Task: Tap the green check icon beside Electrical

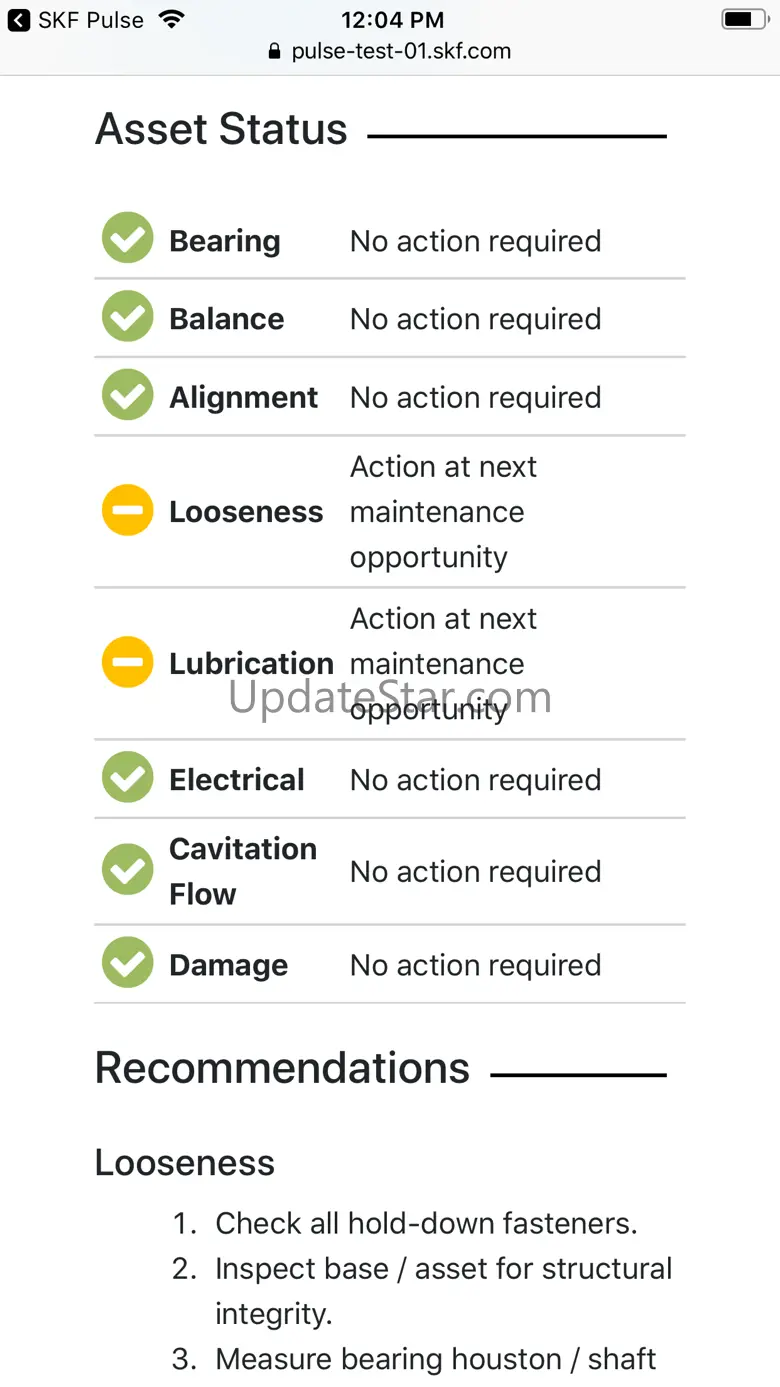Action: 128,777
